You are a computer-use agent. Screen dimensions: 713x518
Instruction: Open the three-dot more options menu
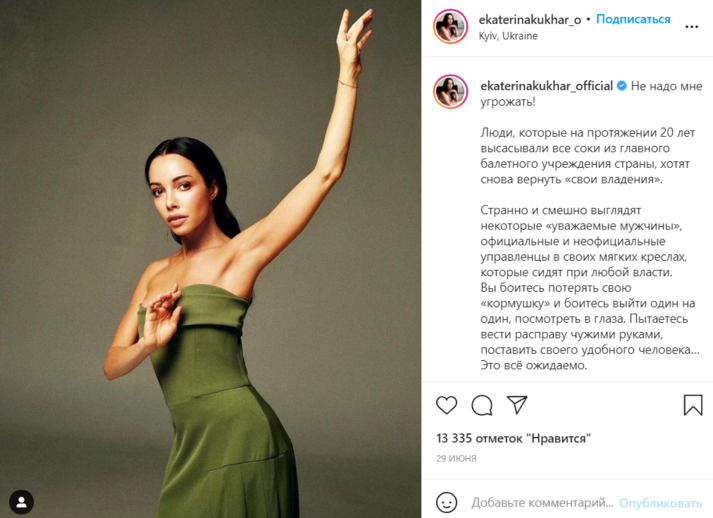point(692,27)
